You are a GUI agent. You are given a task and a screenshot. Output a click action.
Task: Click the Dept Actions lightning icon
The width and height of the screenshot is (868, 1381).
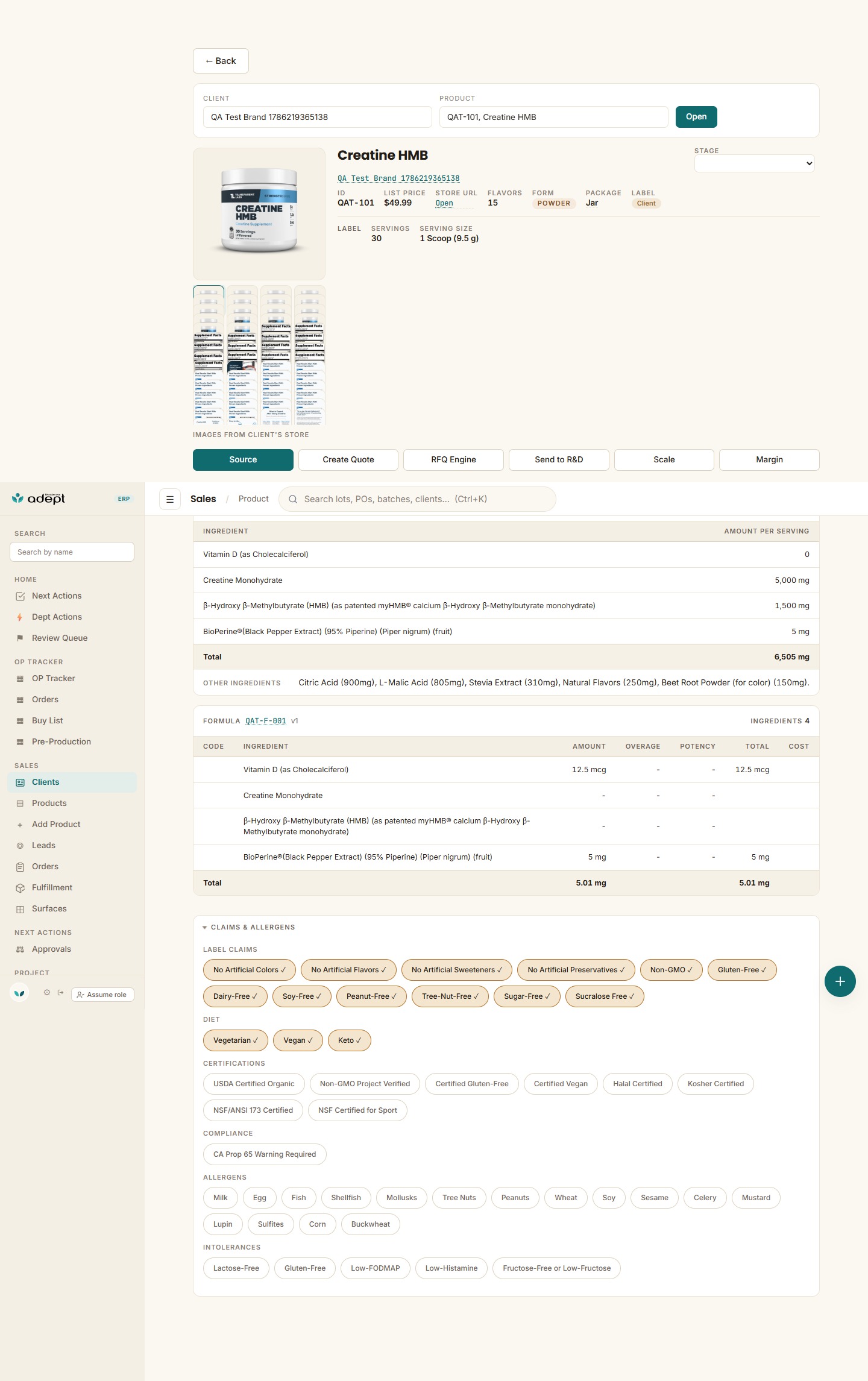point(20,617)
